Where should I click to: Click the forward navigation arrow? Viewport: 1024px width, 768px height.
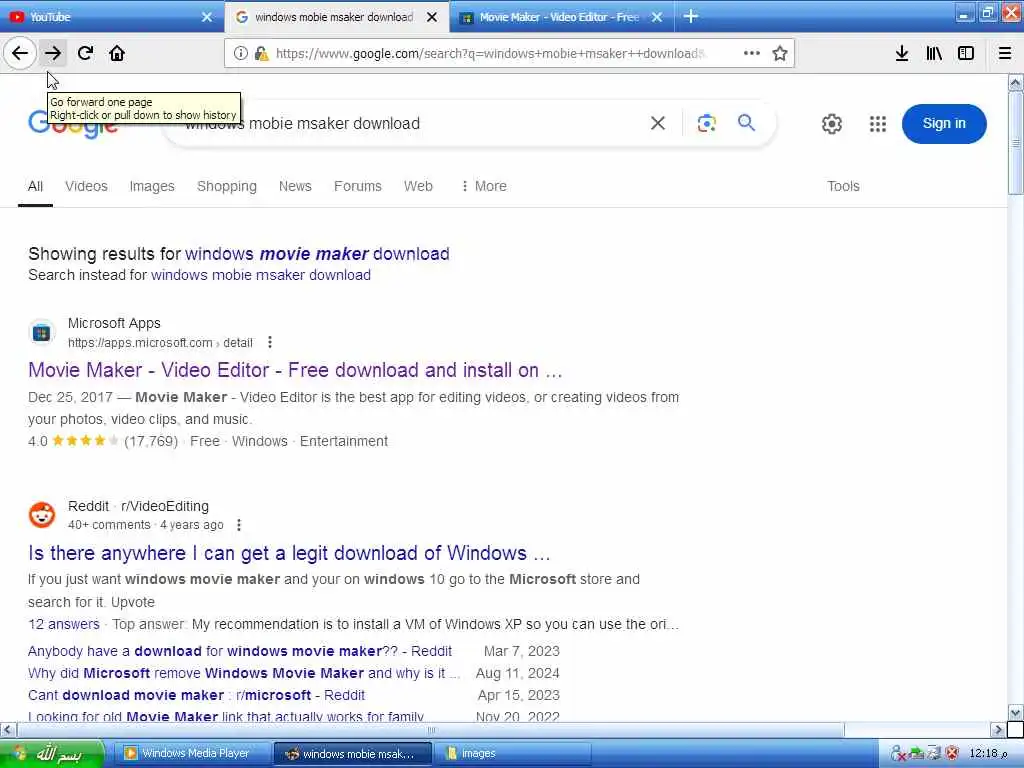click(53, 53)
